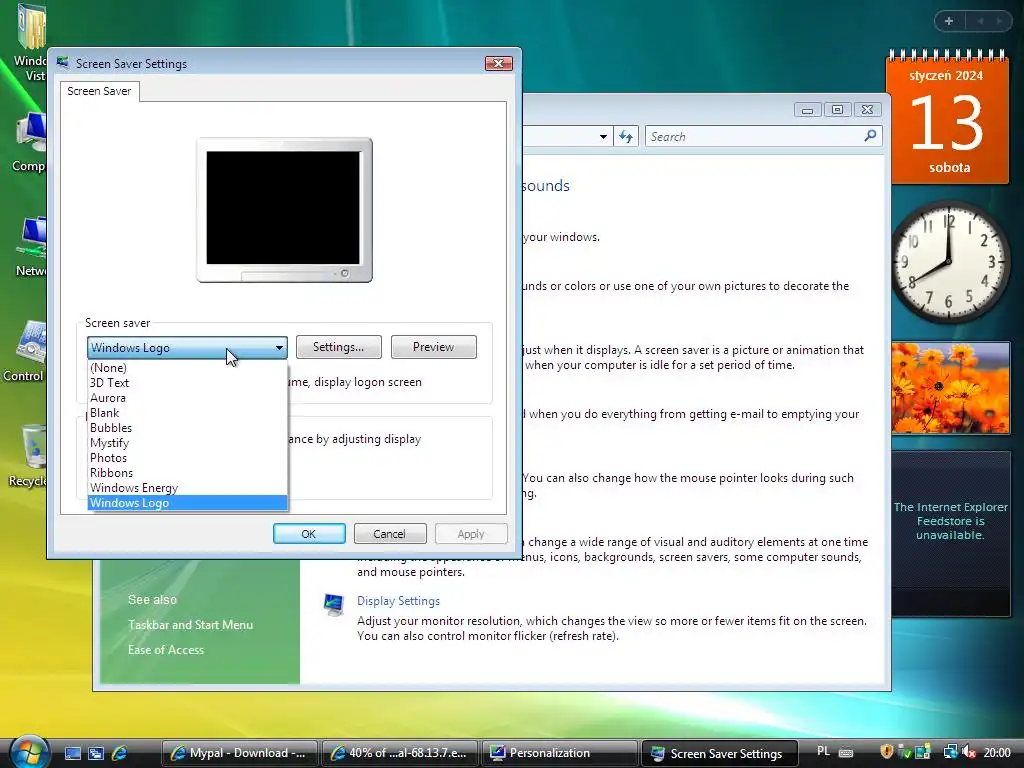Select Mystify screen saver
This screenshot has height=768, width=1024.
click(187, 443)
